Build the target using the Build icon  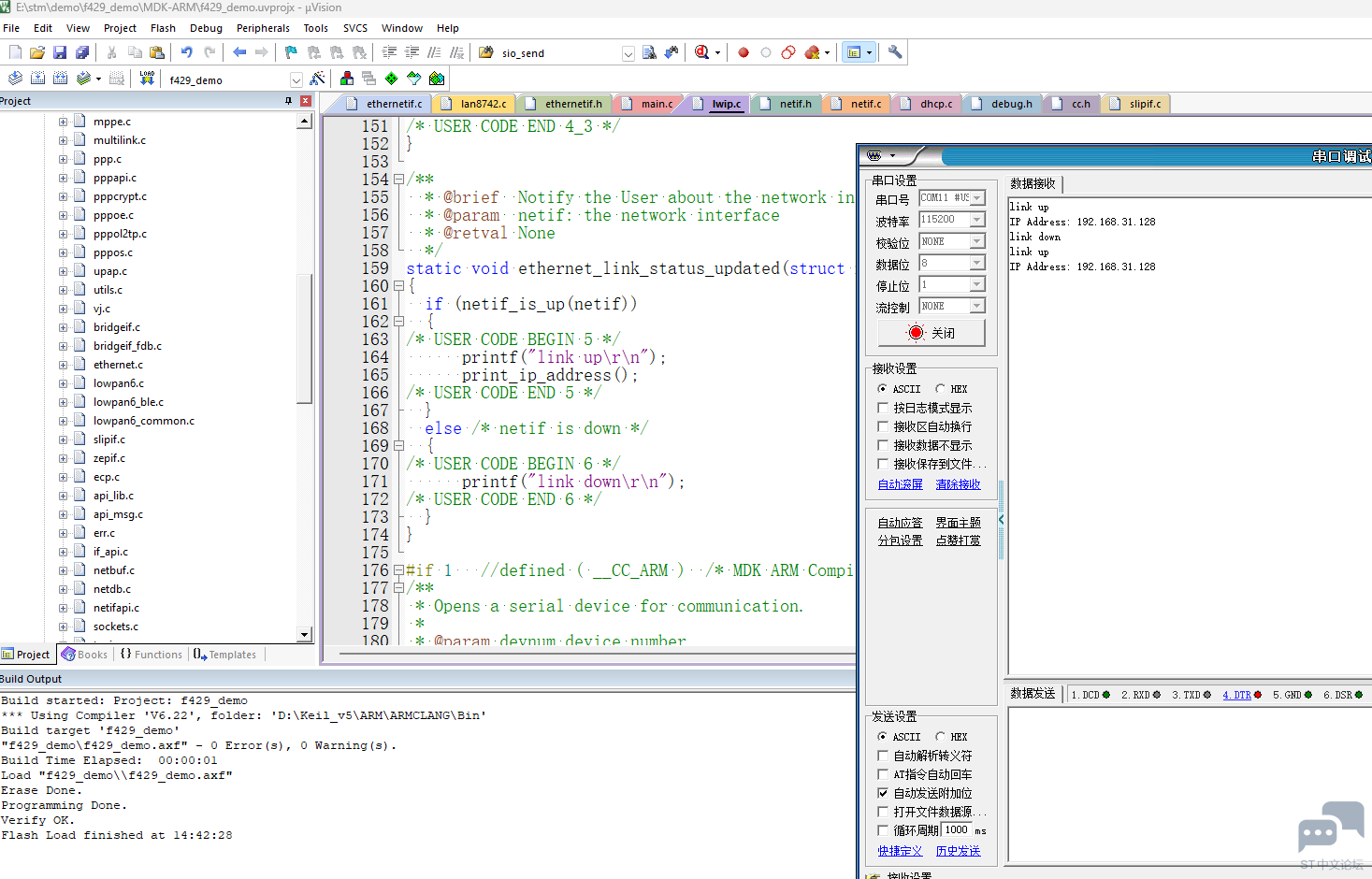[x=37, y=79]
